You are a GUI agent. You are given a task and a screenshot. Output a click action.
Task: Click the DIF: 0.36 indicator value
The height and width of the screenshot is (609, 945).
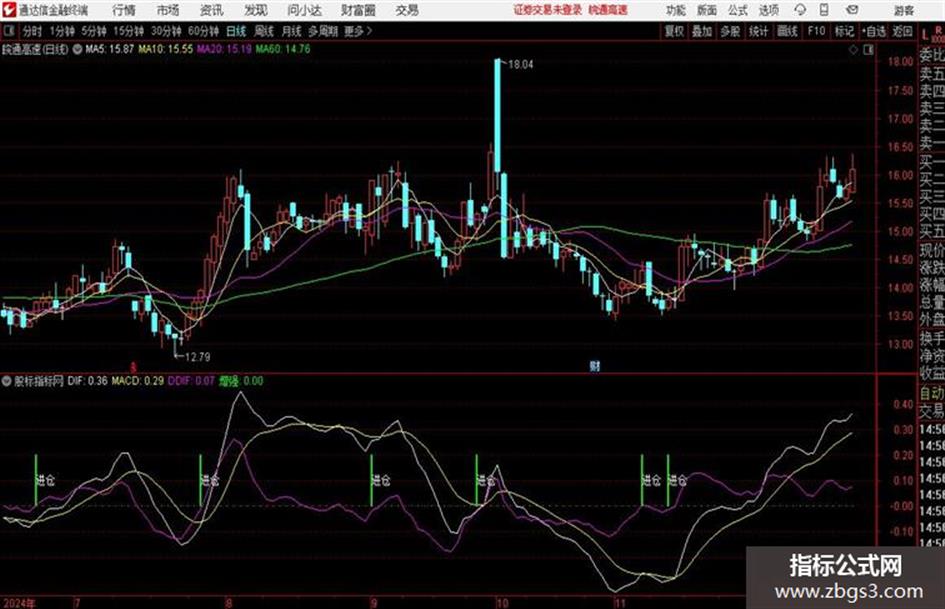click(87, 381)
